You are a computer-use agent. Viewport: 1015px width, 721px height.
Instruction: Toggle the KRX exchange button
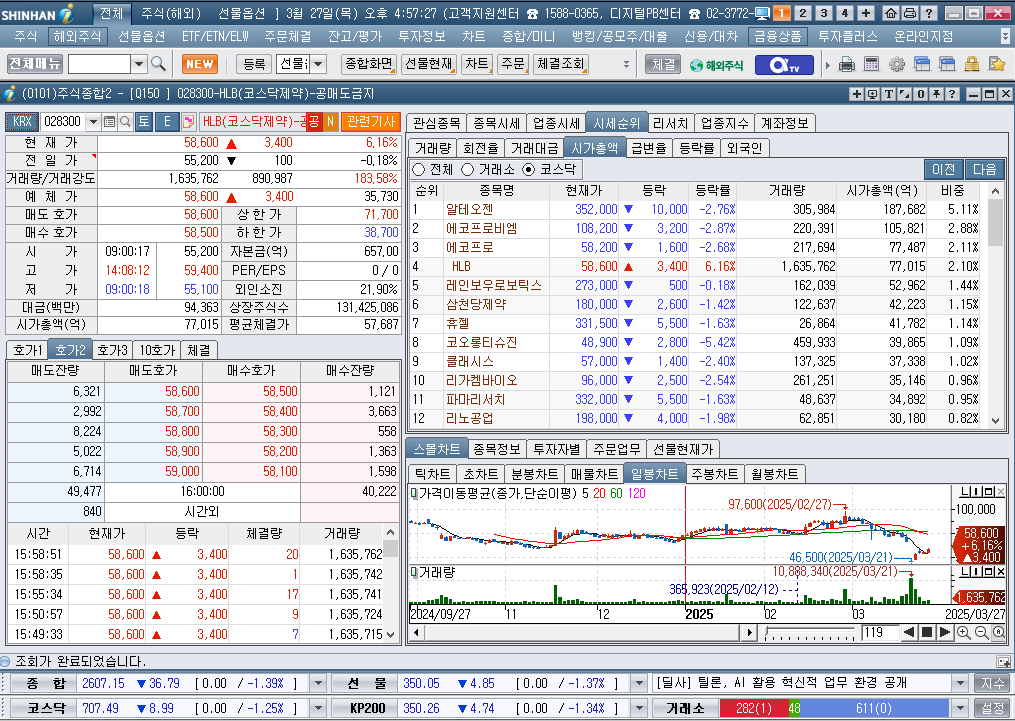(22, 122)
